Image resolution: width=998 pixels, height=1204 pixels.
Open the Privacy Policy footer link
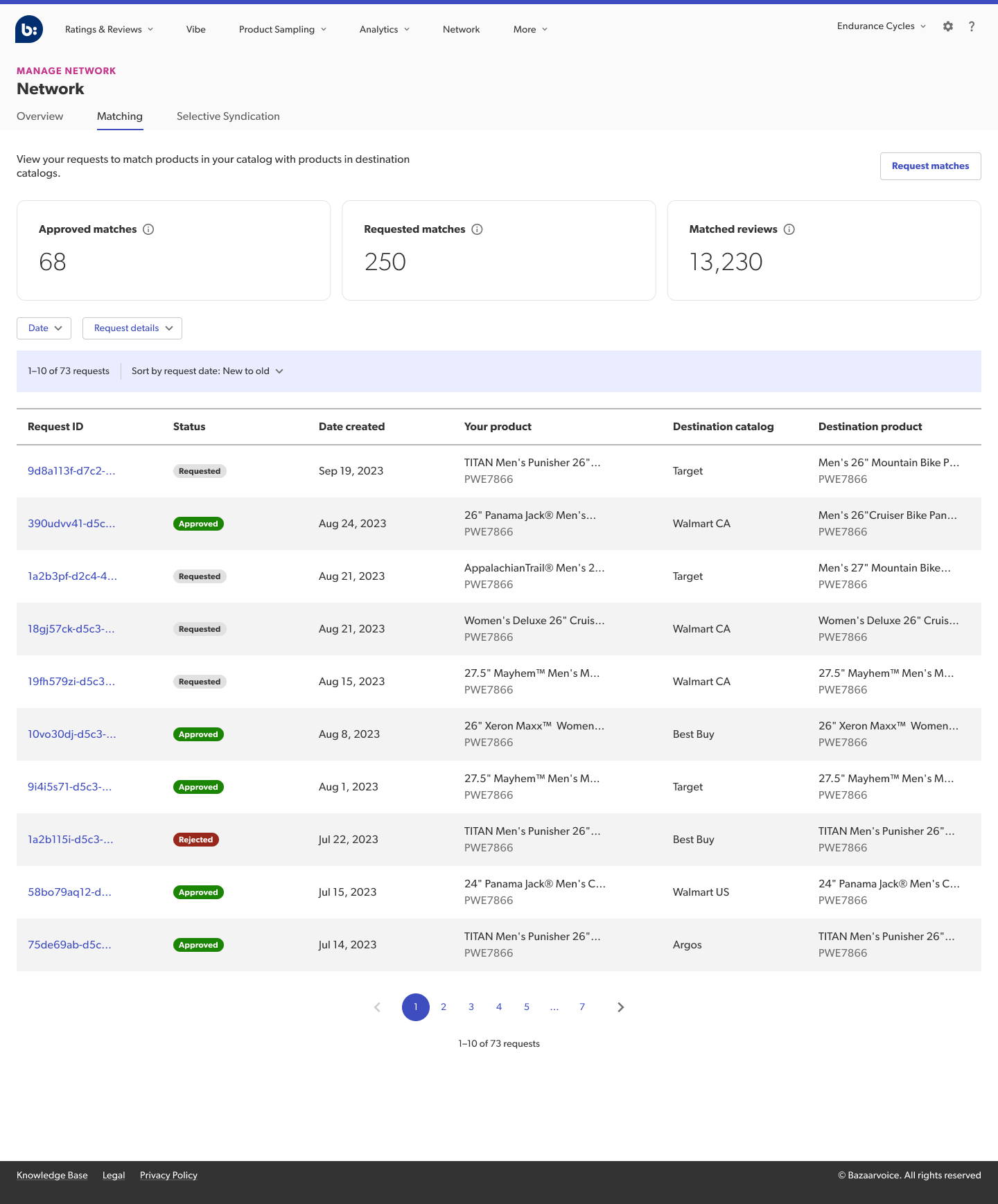click(168, 1176)
